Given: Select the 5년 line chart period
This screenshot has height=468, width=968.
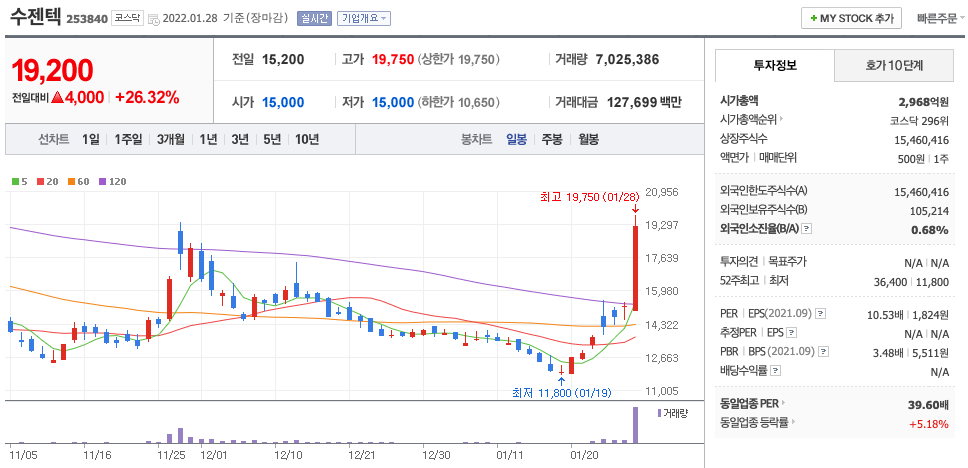Looking at the screenshot, I should [x=272, y=140].
